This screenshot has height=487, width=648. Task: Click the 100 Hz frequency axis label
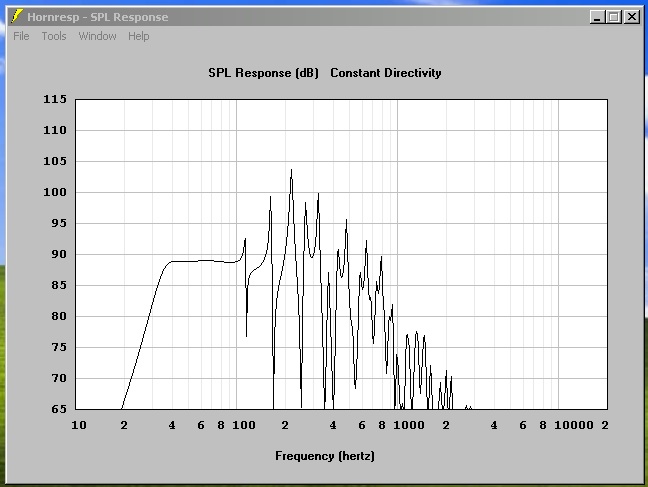[x=244, y=425]
